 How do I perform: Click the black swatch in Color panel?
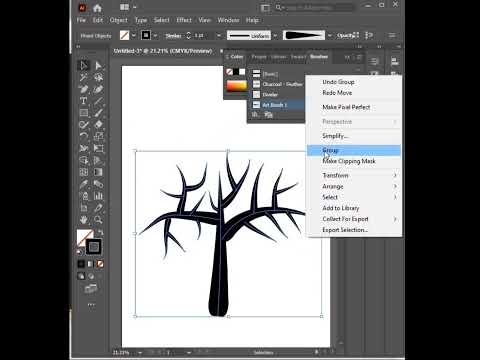click(x=236, y=72)
